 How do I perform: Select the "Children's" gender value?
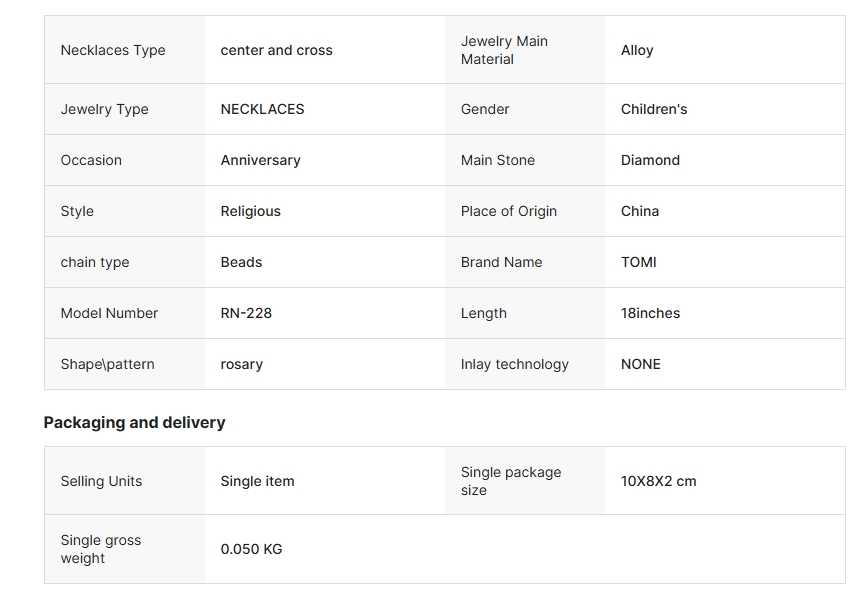pyautogui.click(x=654, y=109)
